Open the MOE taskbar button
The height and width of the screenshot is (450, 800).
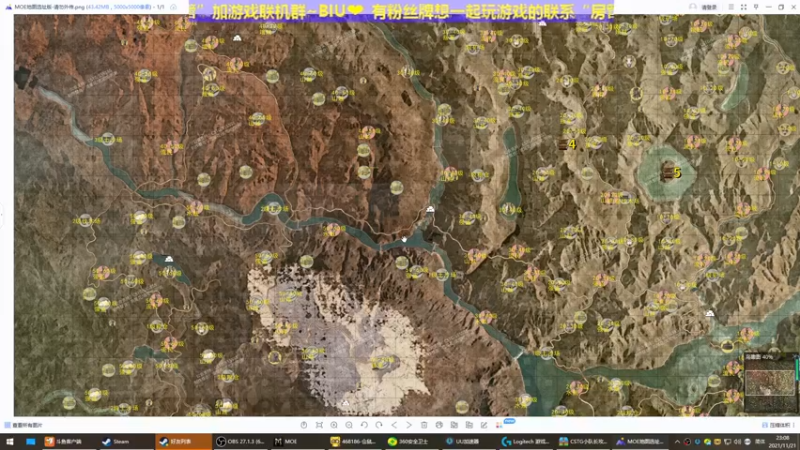(x=296, y=442)
